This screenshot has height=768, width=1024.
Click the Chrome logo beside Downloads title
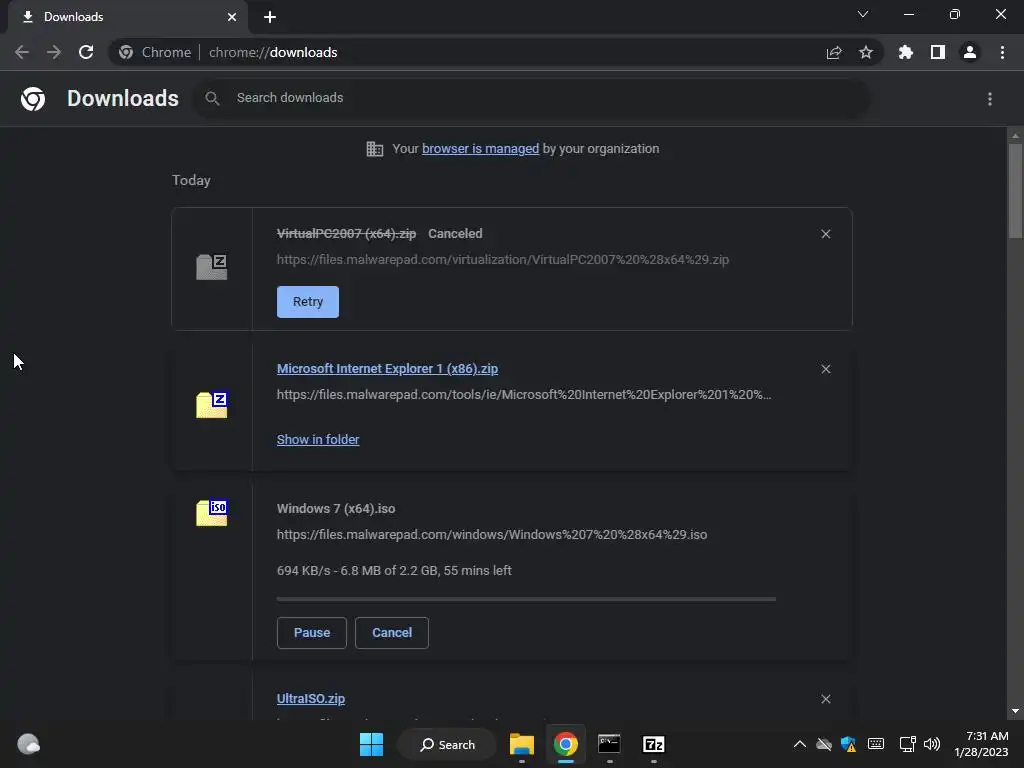tap(33, 99)
